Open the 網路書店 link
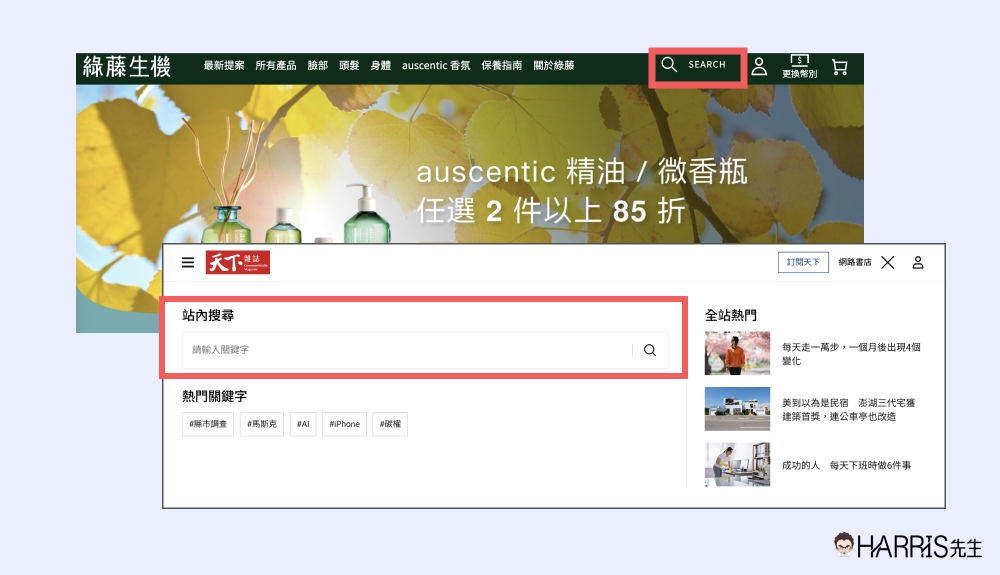Viewport: 1000px width, 575px height. click(854, 262)
